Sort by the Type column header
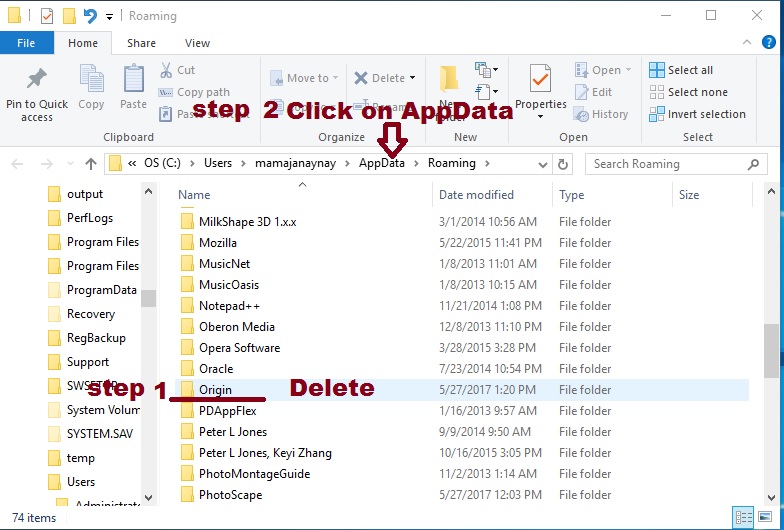The image size is (784, 530). point(572,195)
